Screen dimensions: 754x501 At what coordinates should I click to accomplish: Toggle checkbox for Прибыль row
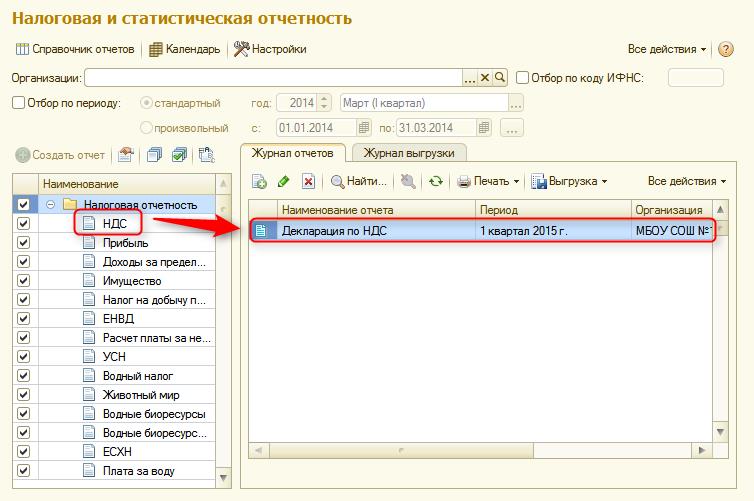click(23, 242)
